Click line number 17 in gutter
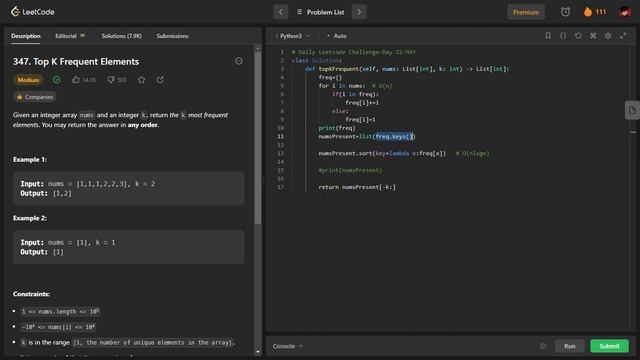 tap(280, 187)
